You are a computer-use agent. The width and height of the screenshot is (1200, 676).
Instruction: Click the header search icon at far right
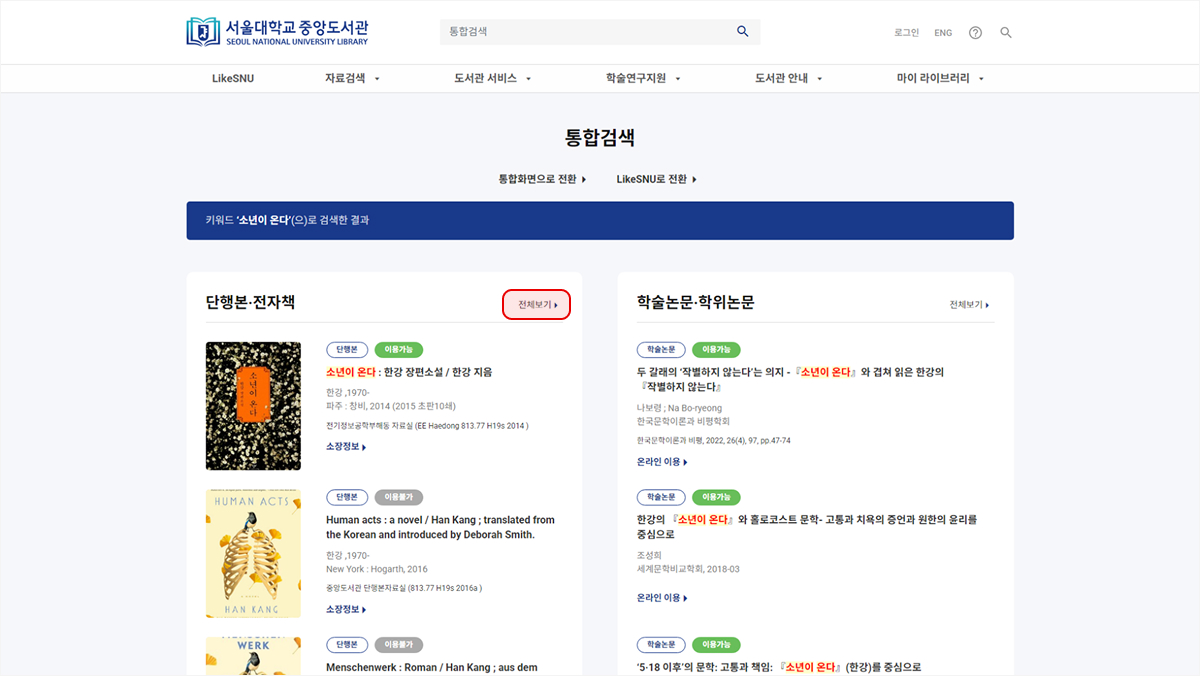click(x=1006, y=32)
